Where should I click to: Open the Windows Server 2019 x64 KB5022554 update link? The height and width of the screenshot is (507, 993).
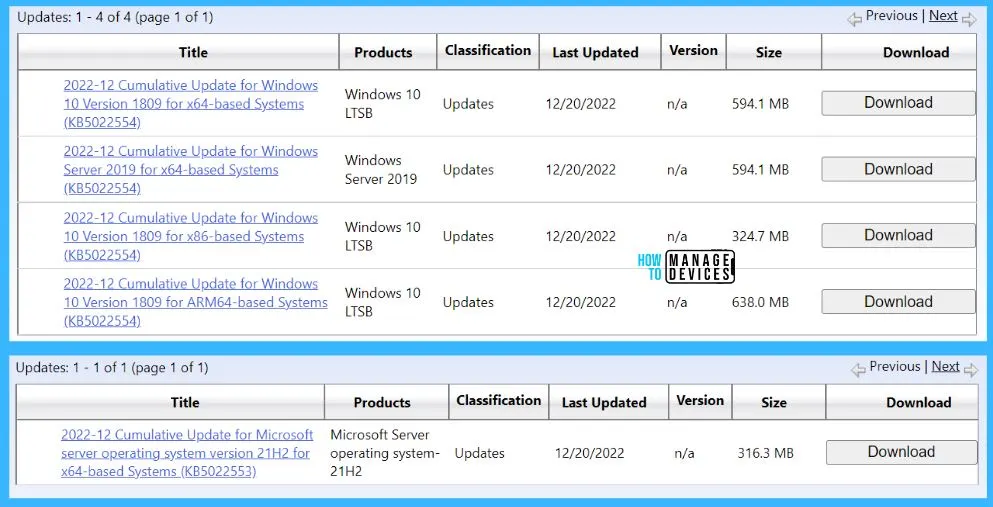pos(191,170)
